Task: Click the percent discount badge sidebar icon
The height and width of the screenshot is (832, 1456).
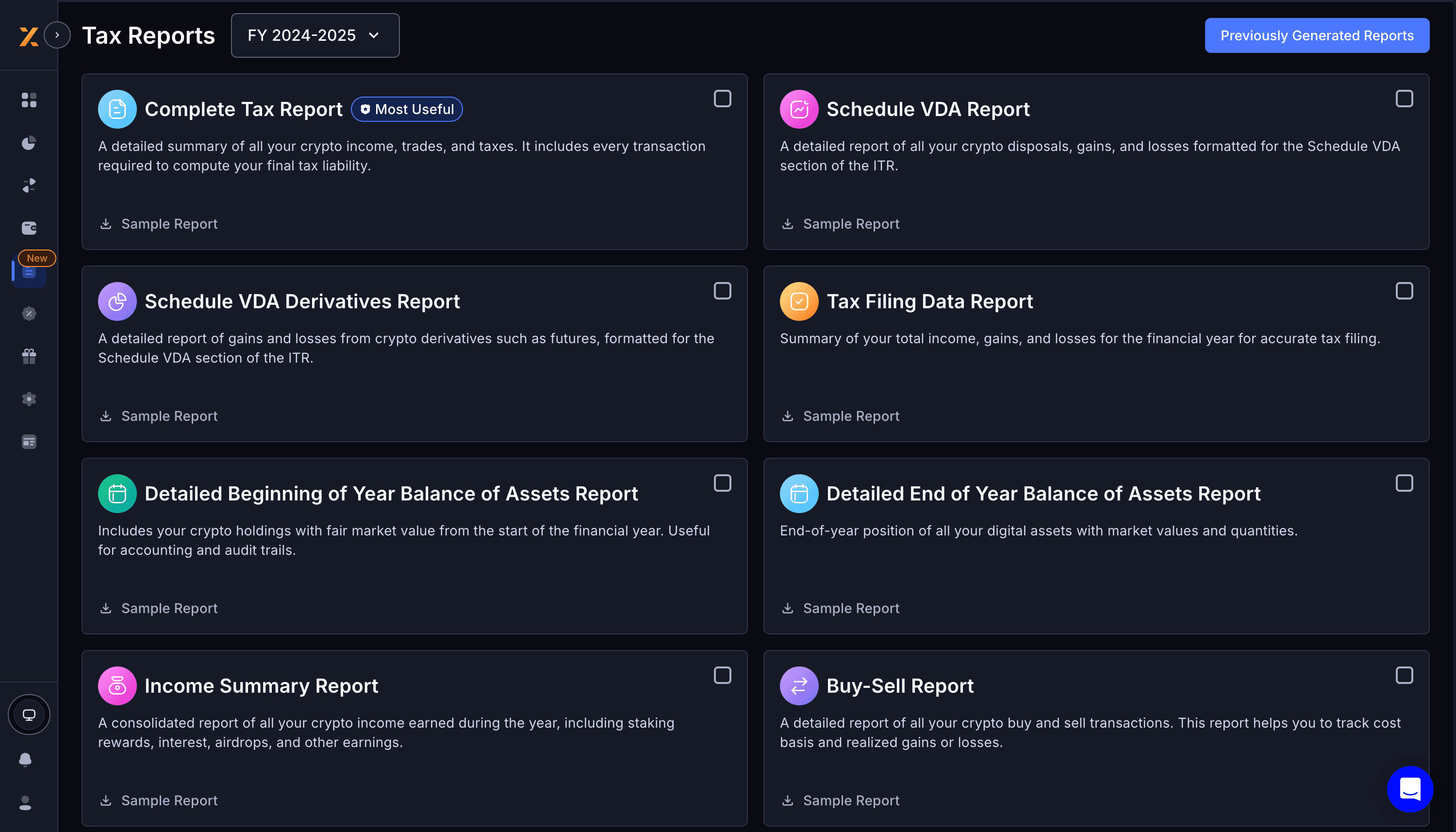Action: click(x=29, y=313)
